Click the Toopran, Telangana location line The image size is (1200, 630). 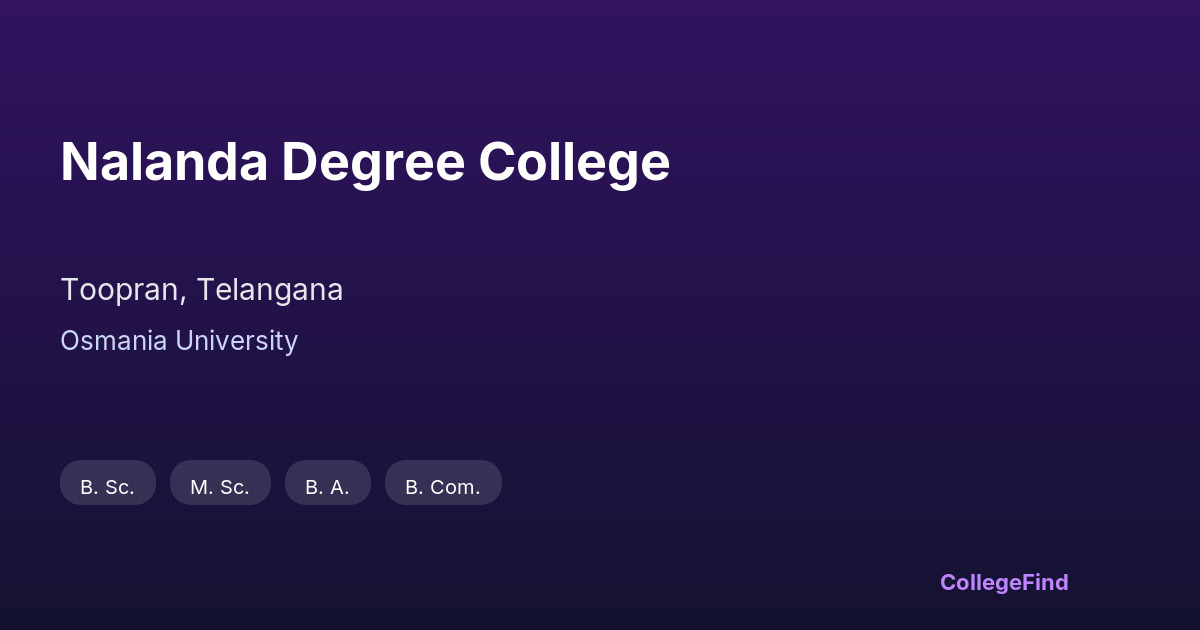[202, 290]
